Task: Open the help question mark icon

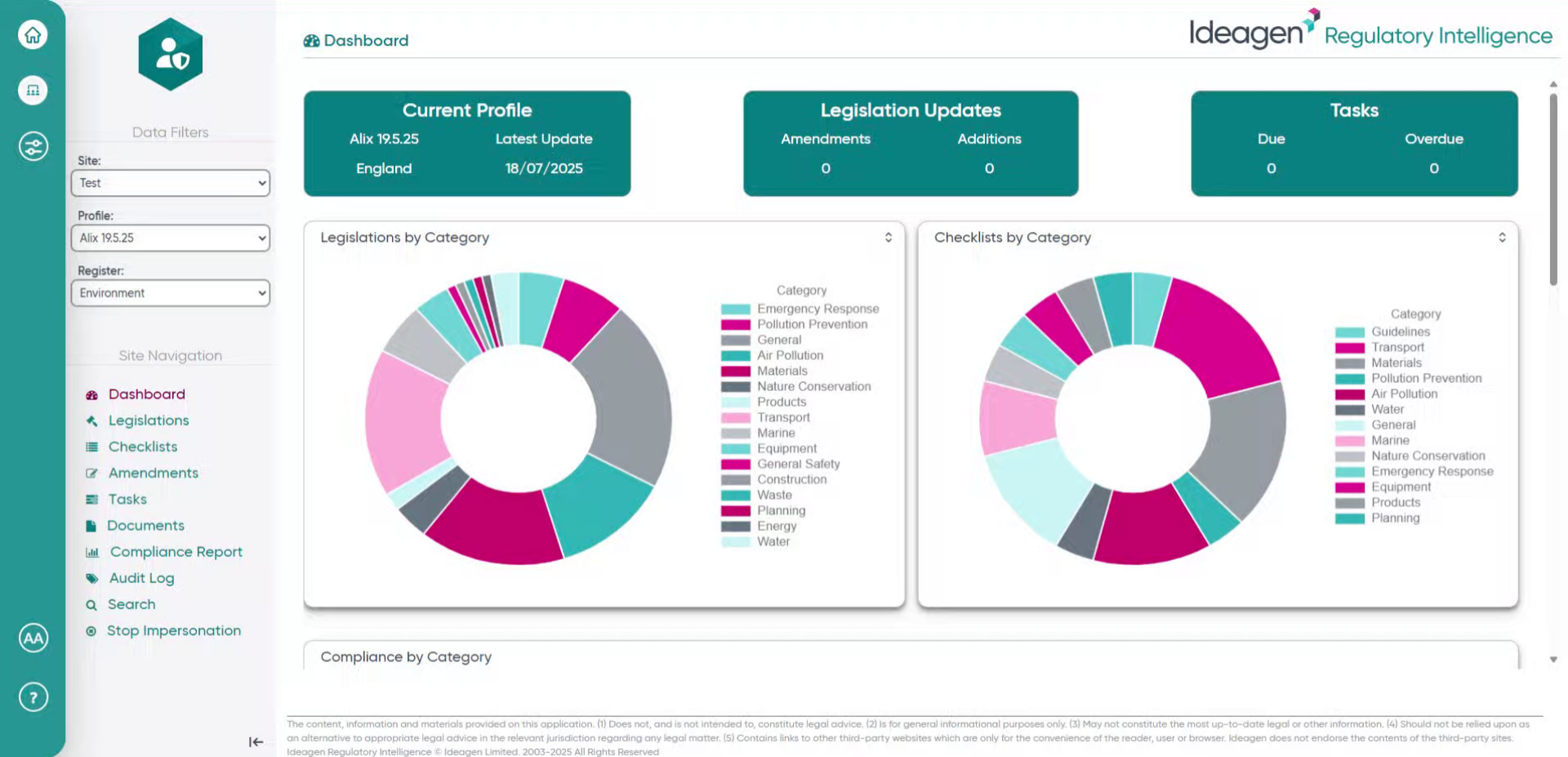Action: (33, 697)
